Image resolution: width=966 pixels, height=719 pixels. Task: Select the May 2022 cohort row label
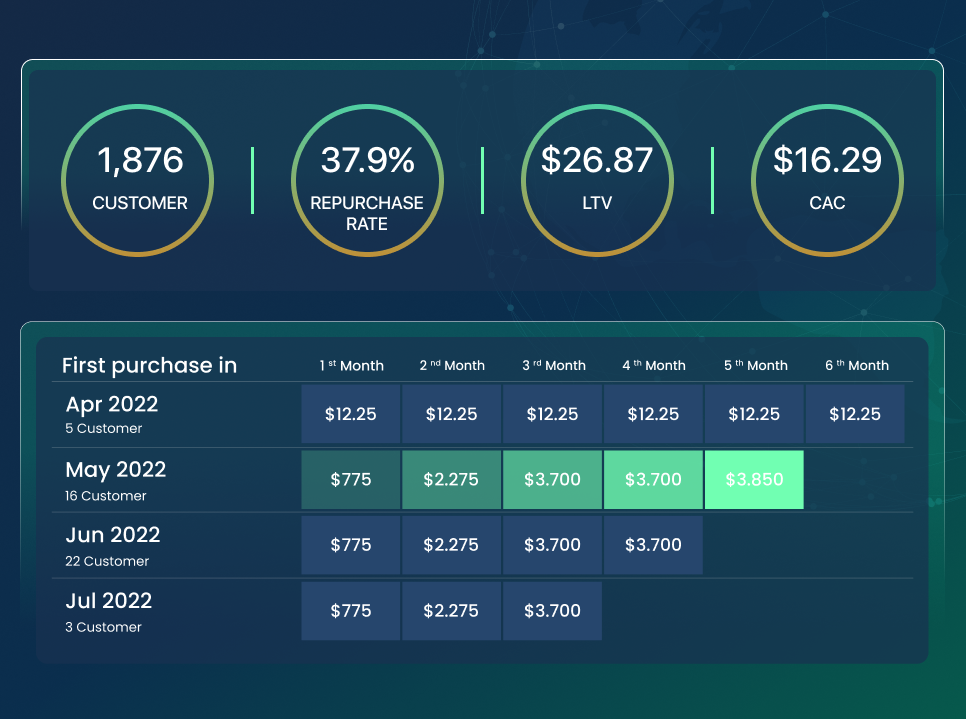(115, 479)
